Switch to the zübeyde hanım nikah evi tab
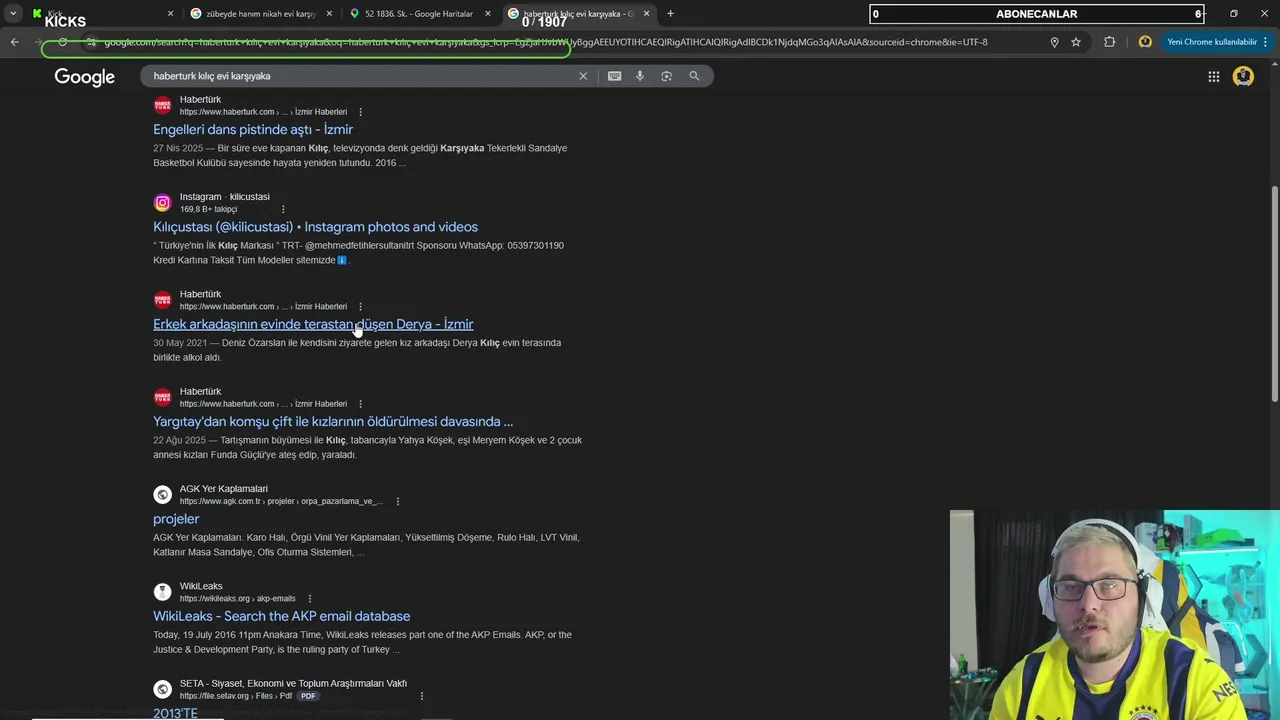 click(260, 14)
